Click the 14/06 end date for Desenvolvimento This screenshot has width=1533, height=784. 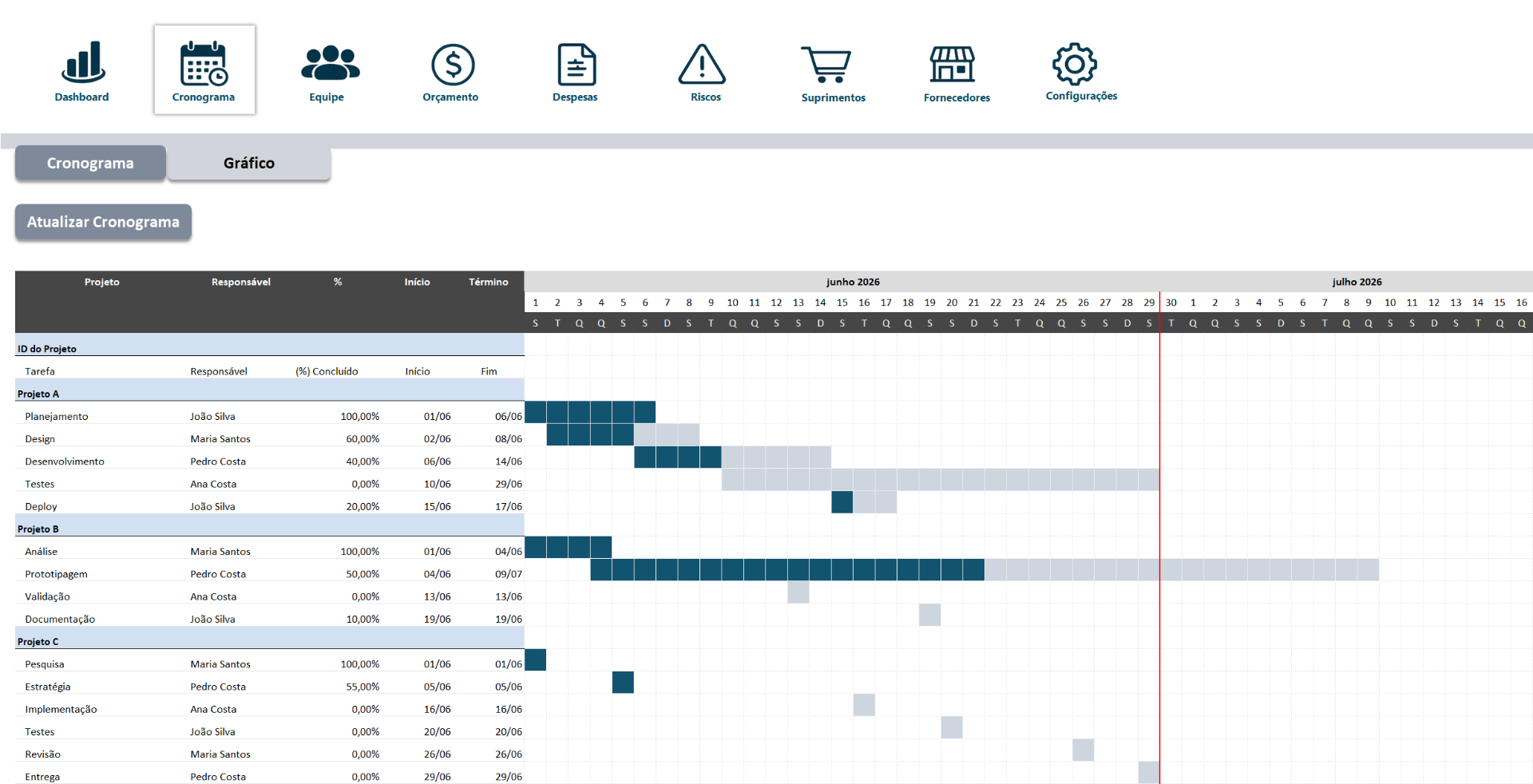[x=509, y=461]
